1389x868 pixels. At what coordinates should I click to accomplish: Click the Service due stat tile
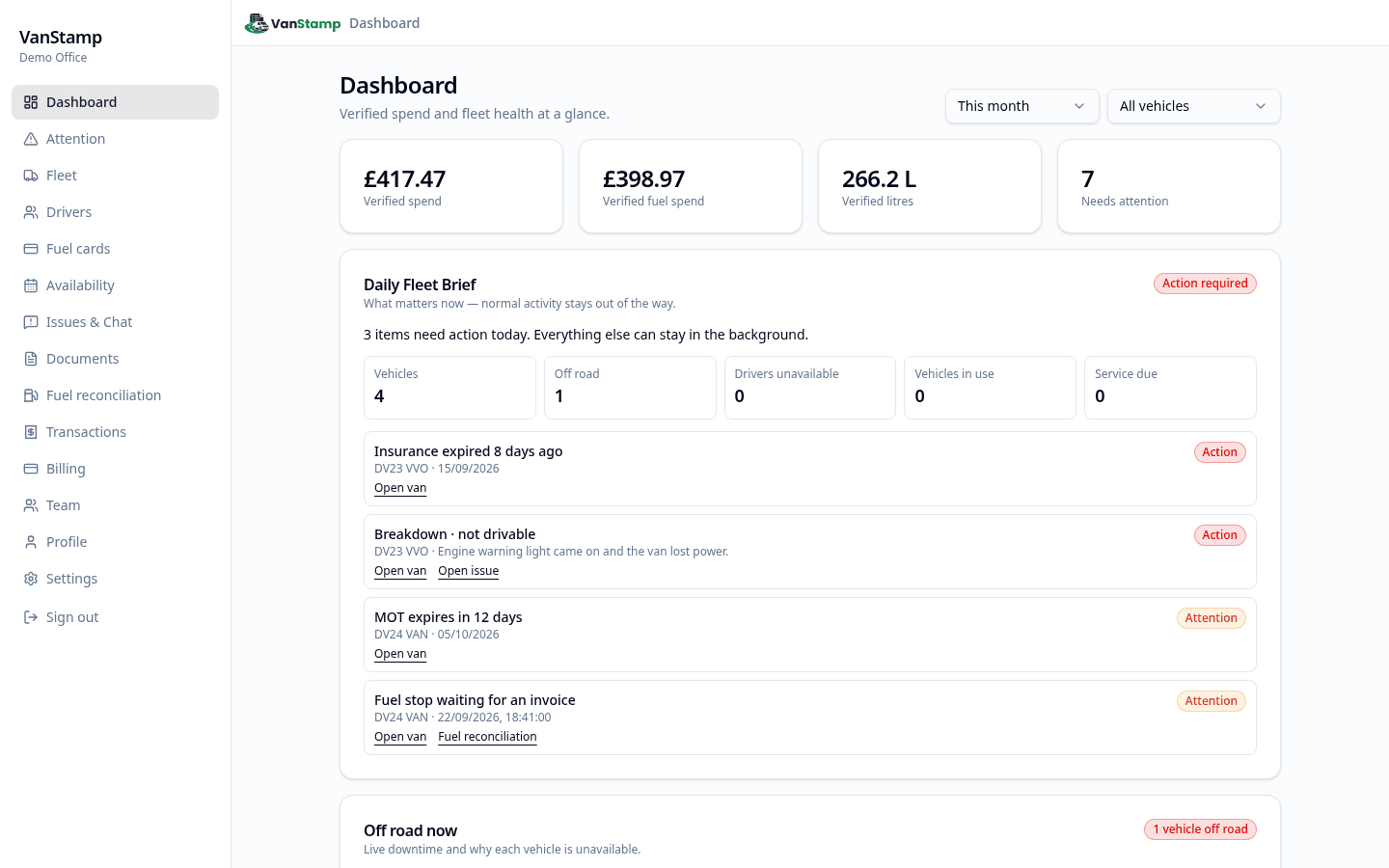coord(1170,388)
